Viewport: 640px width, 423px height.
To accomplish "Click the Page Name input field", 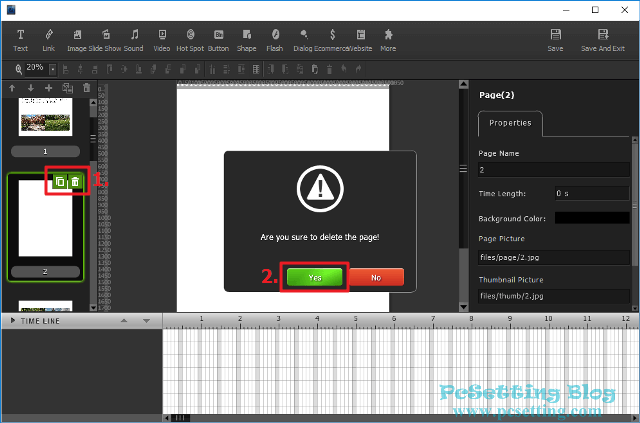I will [554, 170].
